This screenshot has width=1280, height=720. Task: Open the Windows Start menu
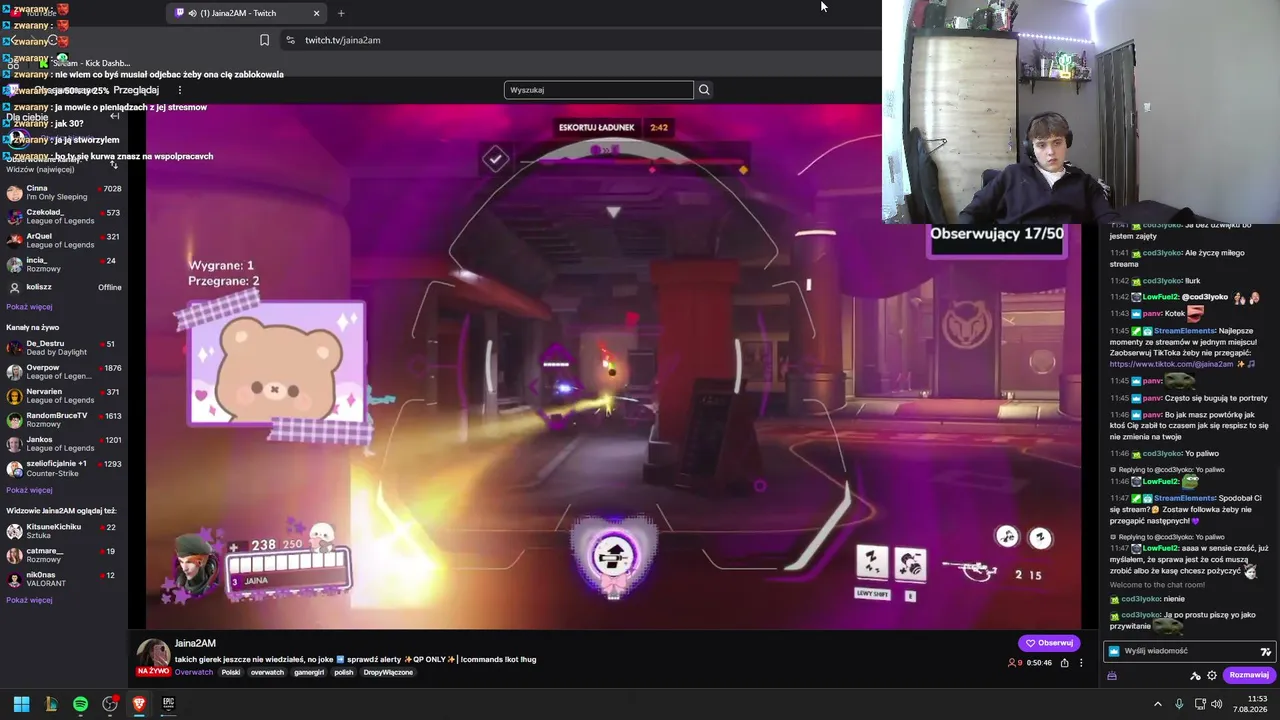(x=21, y=704)
